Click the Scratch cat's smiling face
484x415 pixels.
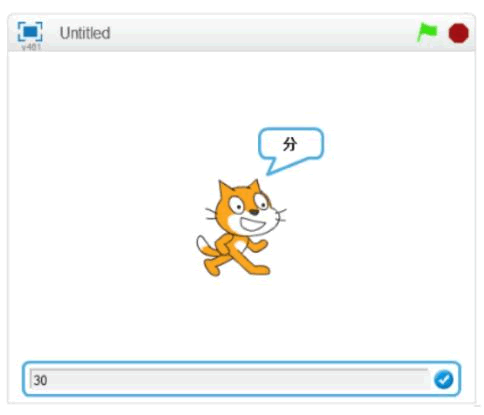click(248, 211)
